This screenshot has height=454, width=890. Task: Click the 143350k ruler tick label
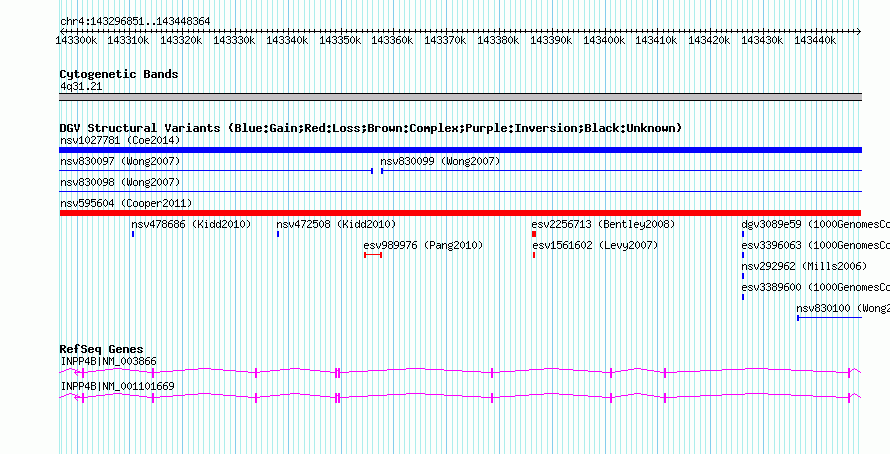[340, 40]
